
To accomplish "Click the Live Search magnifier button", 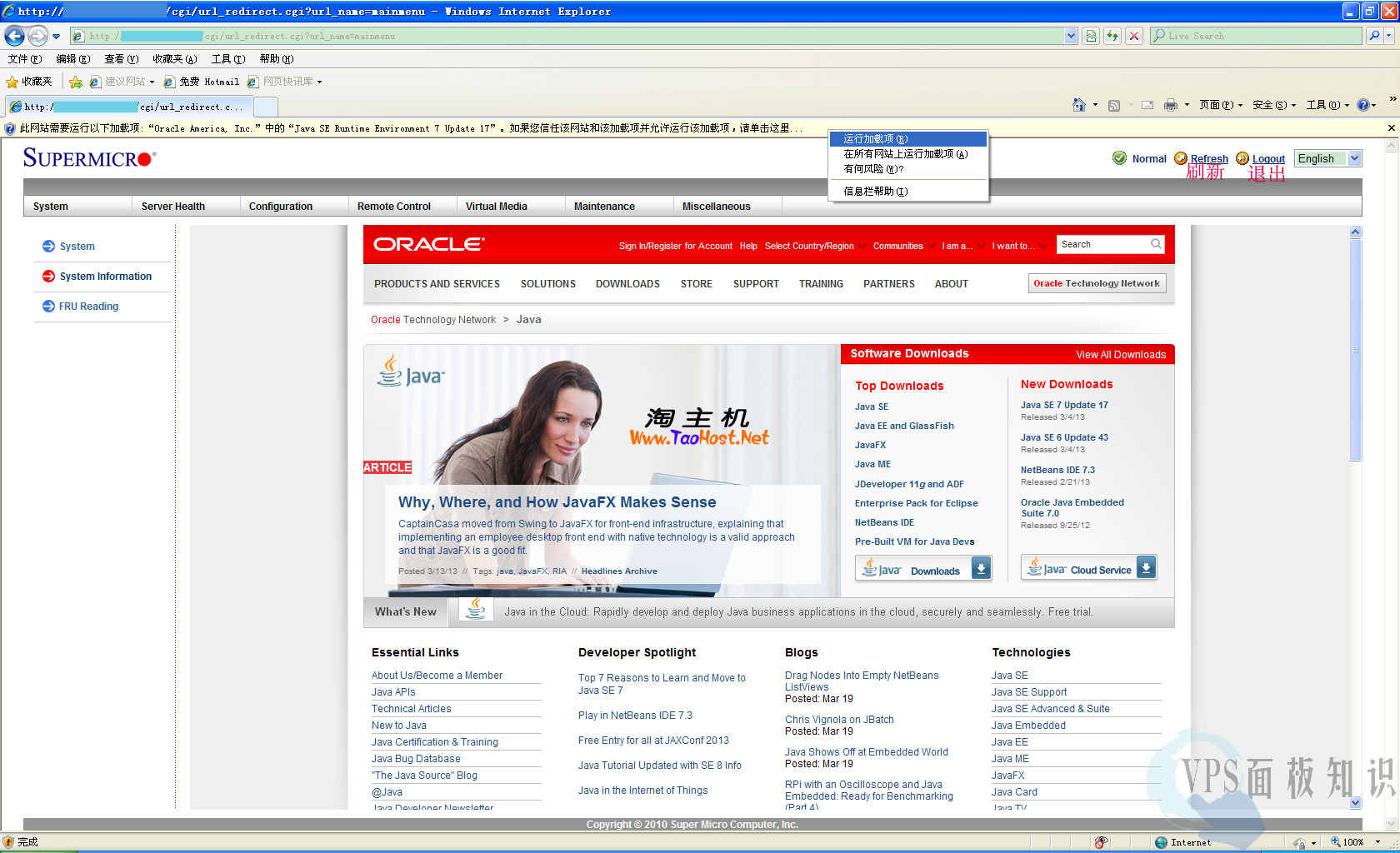I will [1374, 36].
